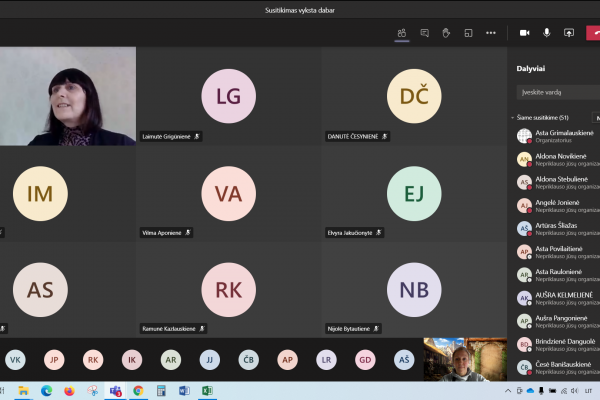Raise your hand in the meeting
This screenshot has height=400, width=600.
(446, 33)
